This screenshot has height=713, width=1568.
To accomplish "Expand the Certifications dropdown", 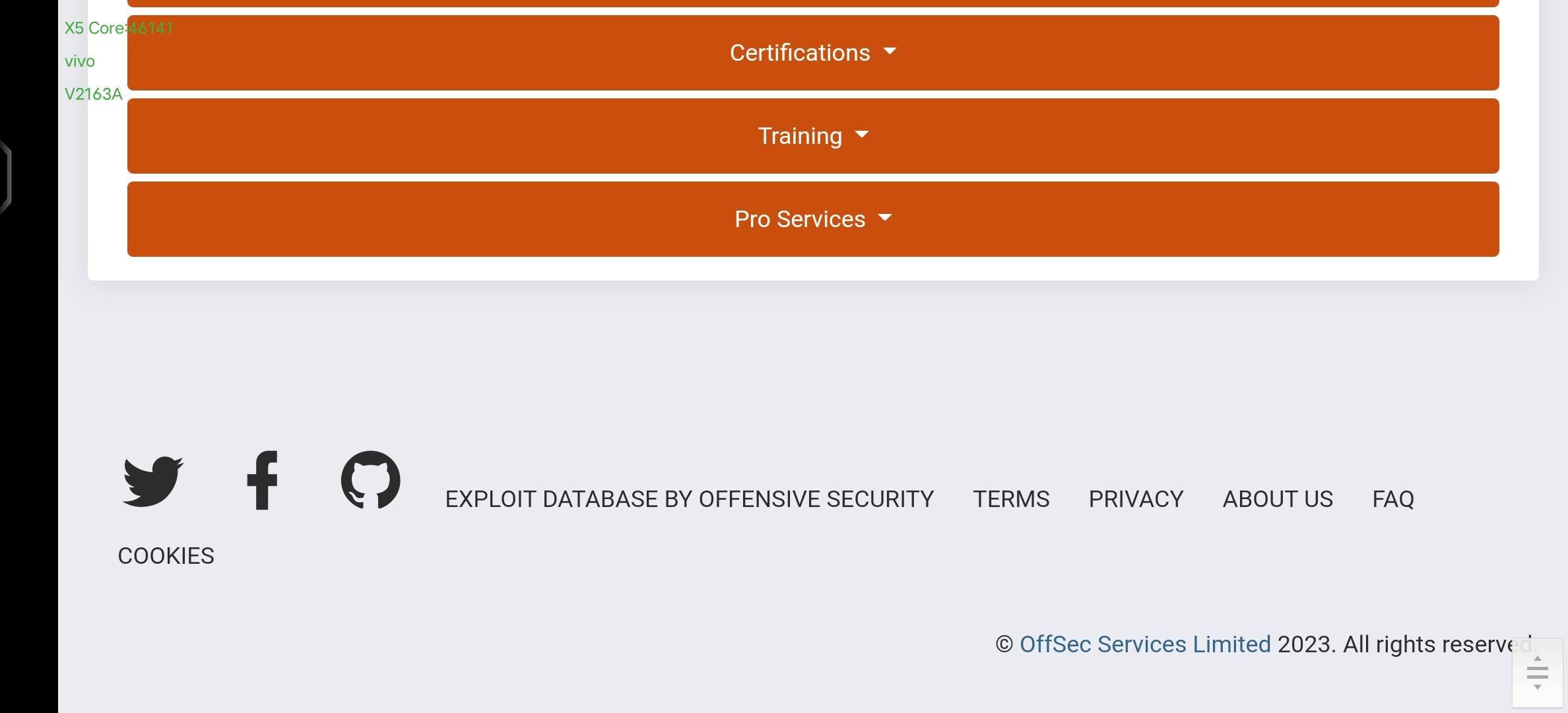I will tap(812, 53).
